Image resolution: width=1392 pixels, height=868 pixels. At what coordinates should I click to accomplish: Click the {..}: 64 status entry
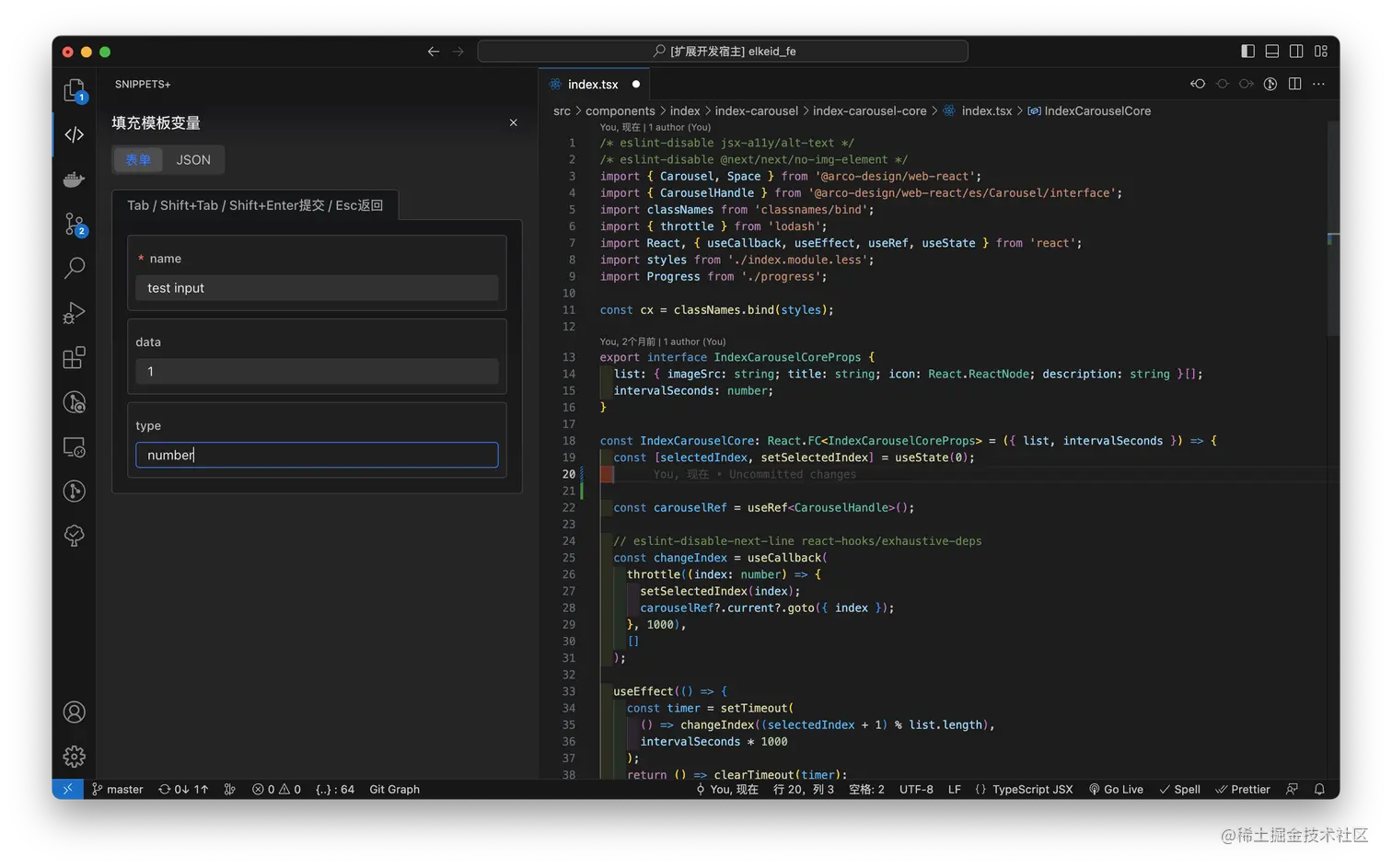335,790
